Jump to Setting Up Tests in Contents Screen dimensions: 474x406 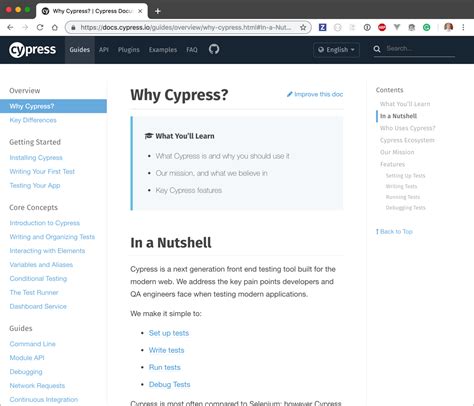point(405,176)
